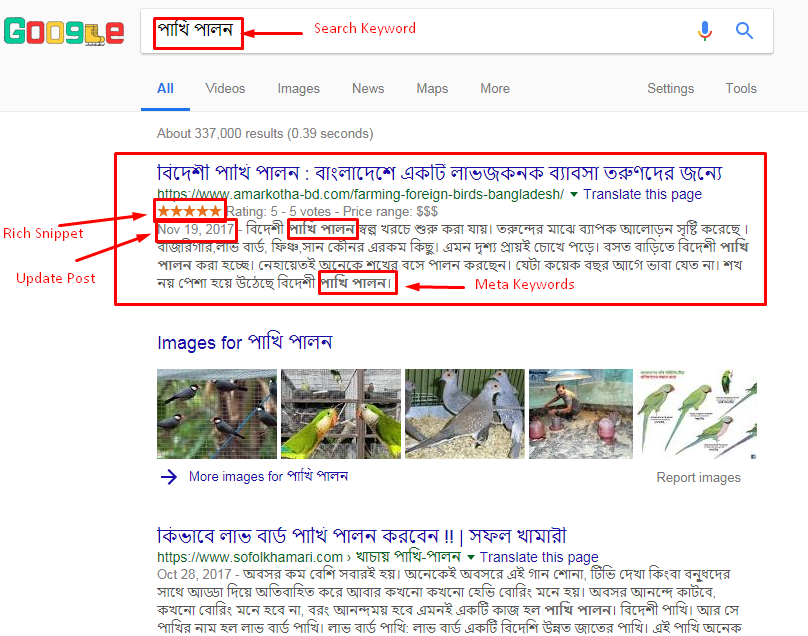
Task: Click the five-star rating of first result
Action: click(x=189, y=211)
